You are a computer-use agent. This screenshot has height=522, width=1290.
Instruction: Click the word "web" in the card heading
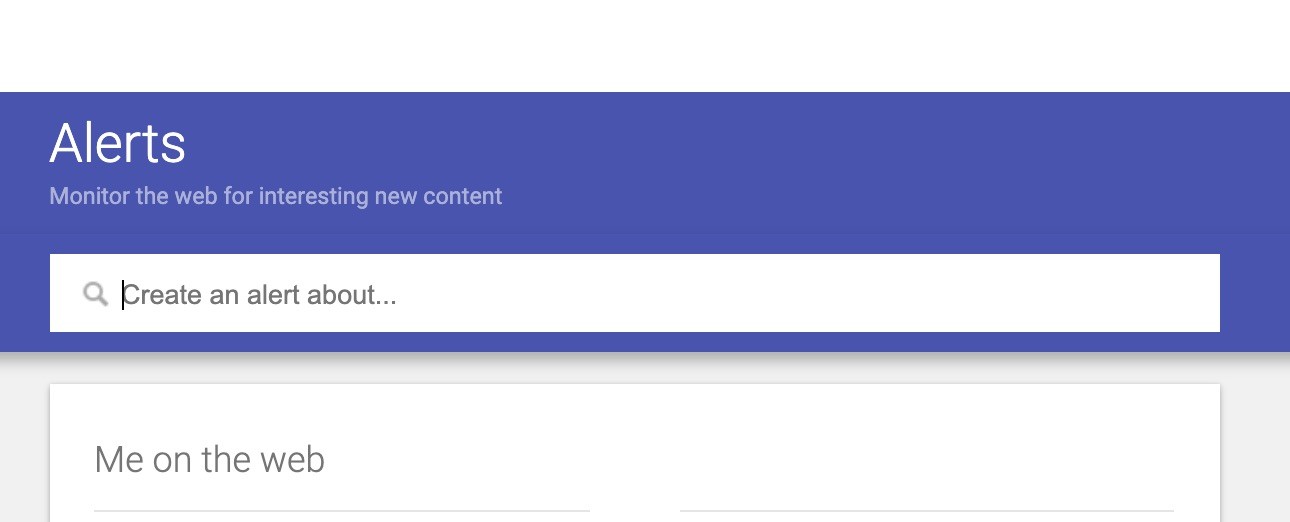click(x=292, y=460)
